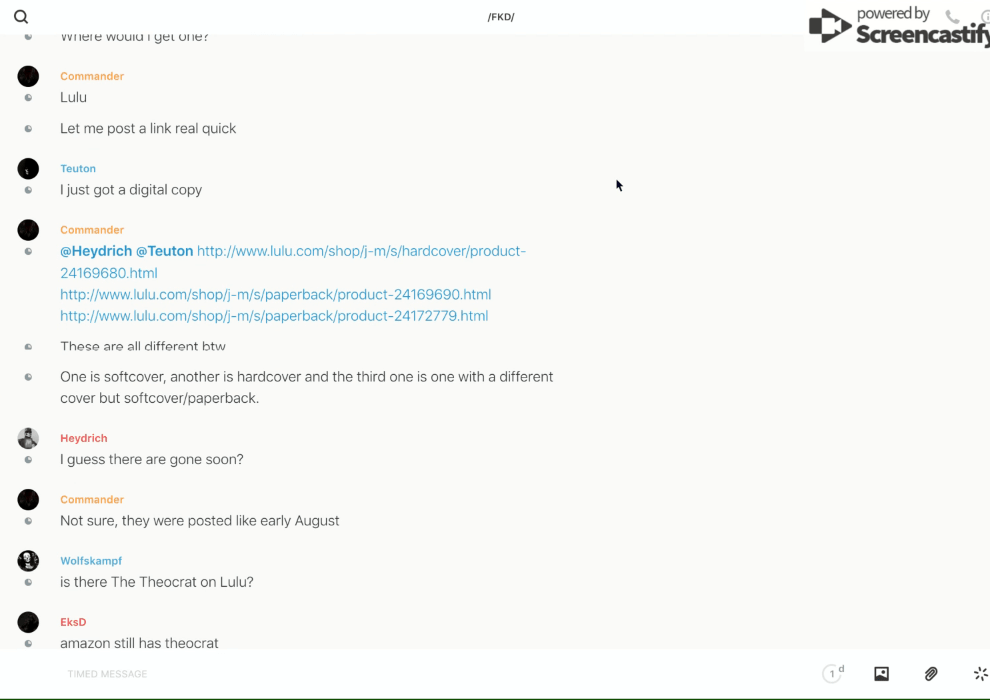Click Teuton's avatar picture
The height and width of the screenshot is (700, 990).
(x=28, y=169)
